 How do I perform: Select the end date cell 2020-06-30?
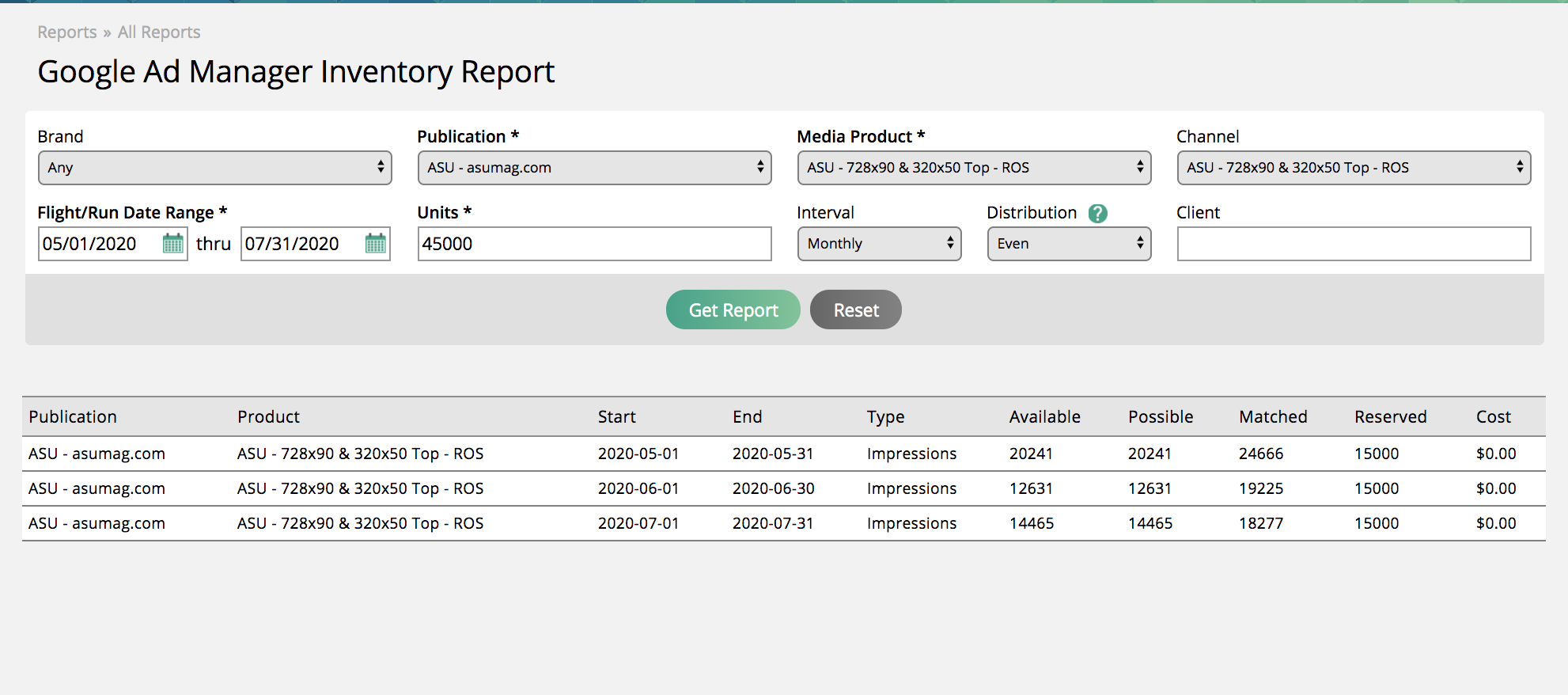pyautogui.click(x=774, y=488)
